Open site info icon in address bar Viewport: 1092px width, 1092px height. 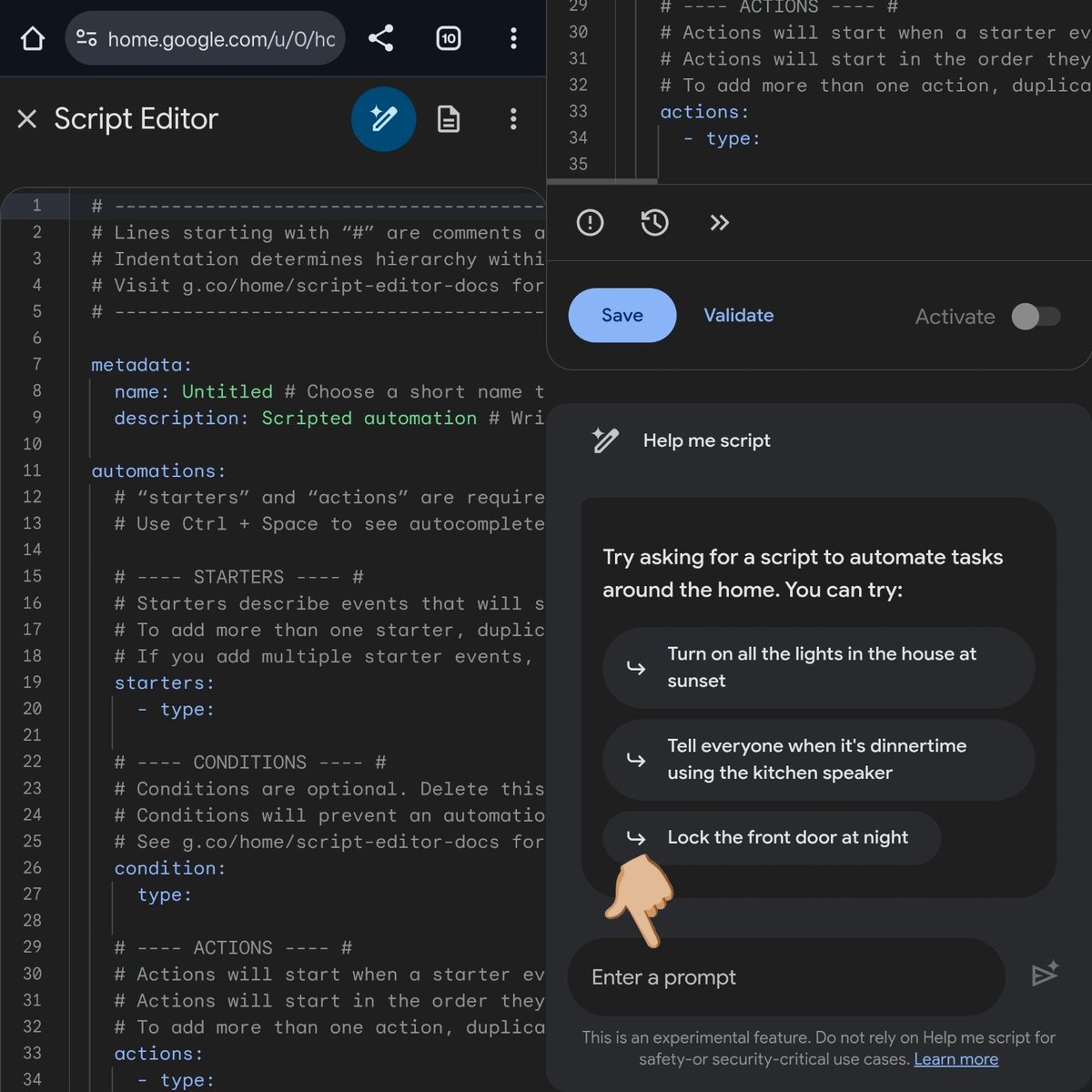coord(86,38)
